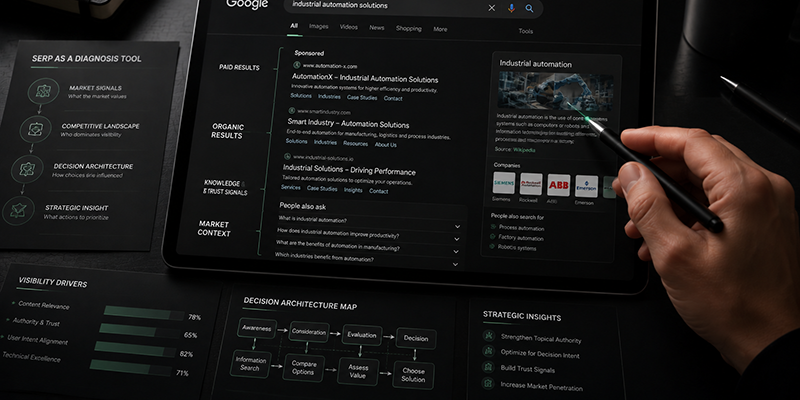The image size is (800, 400).
Task: Switch to the Videos tab
Action: click(x=348, y=27)
